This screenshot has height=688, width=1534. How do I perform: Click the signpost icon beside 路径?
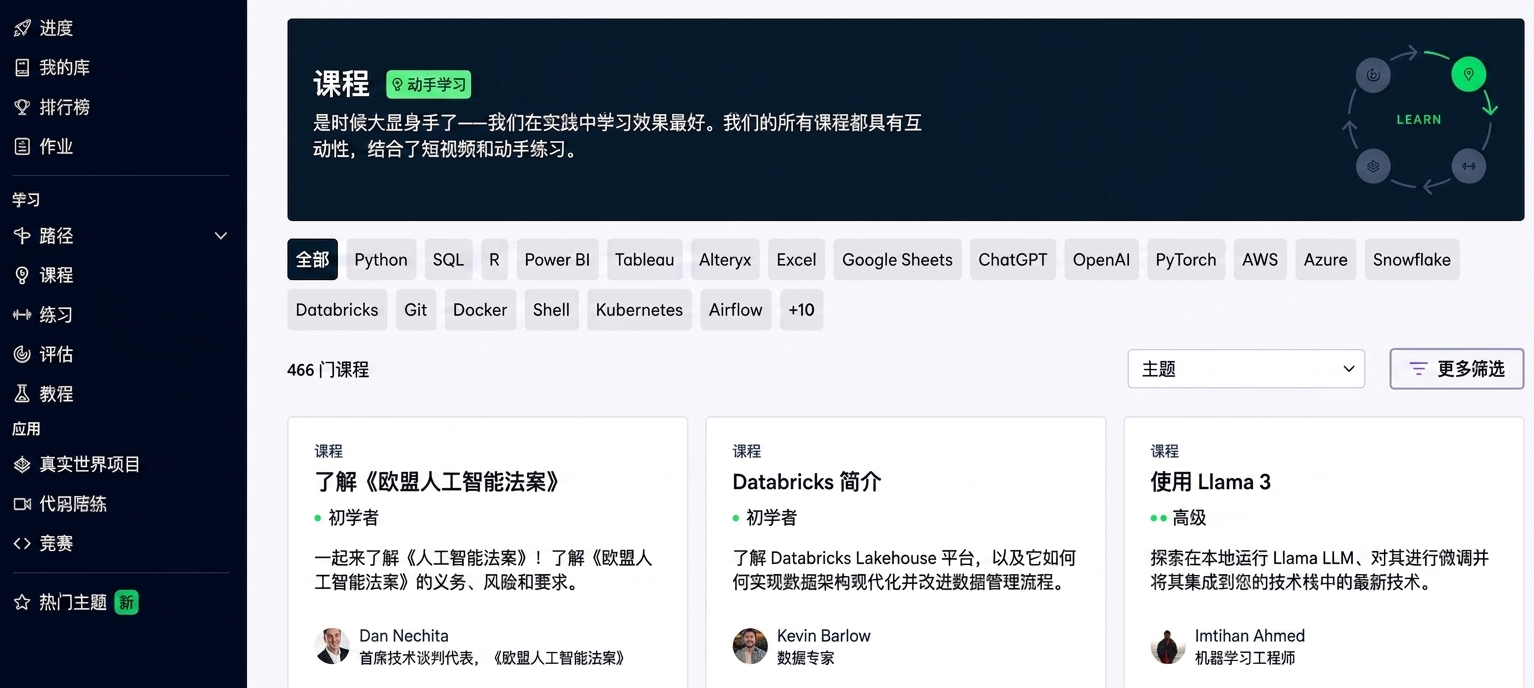(x=22, y=236)
